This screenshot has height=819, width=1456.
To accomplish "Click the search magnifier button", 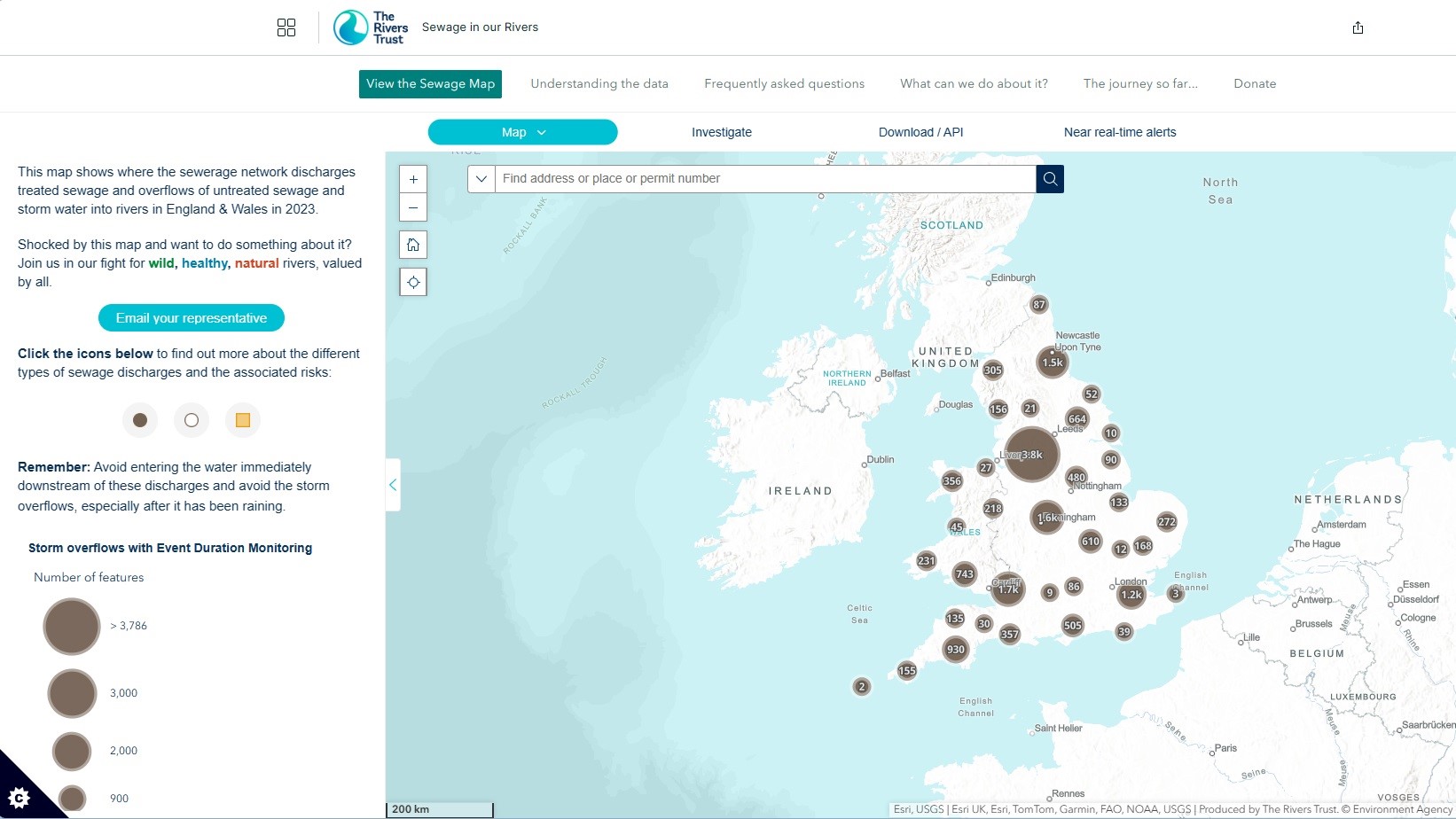I will (1050, 179).
